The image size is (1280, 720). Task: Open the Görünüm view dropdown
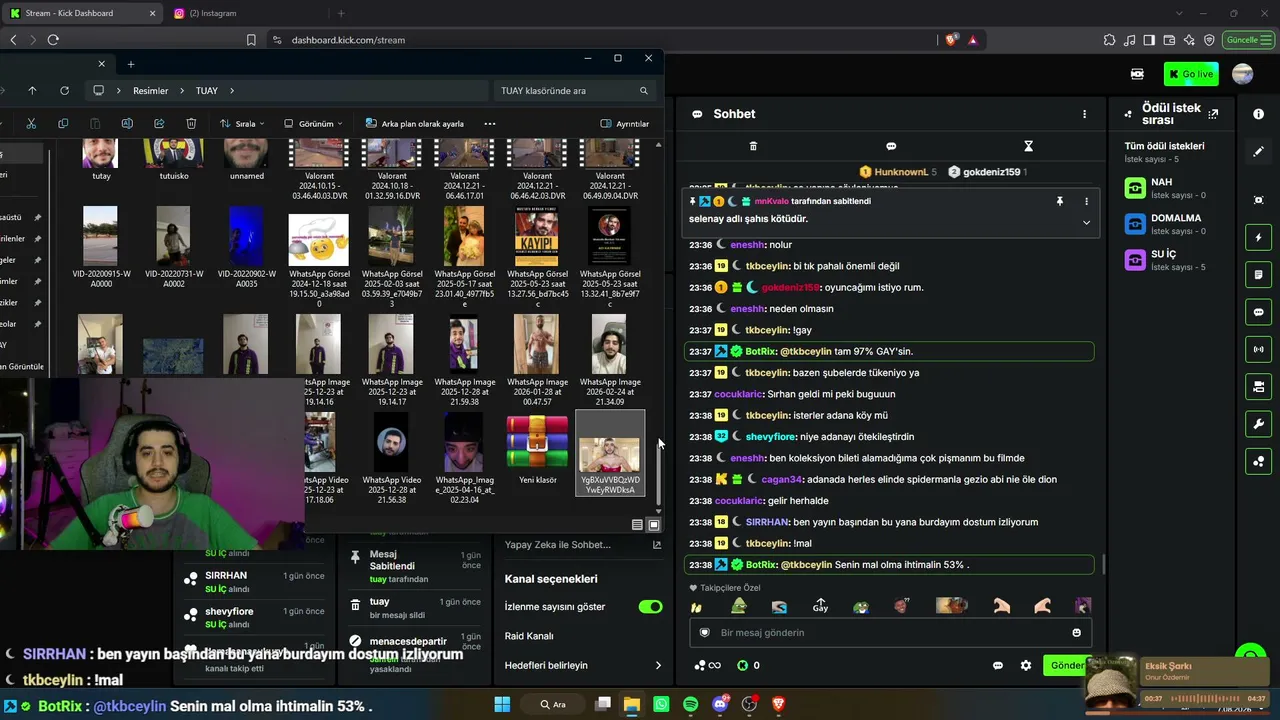click(313, 124)
